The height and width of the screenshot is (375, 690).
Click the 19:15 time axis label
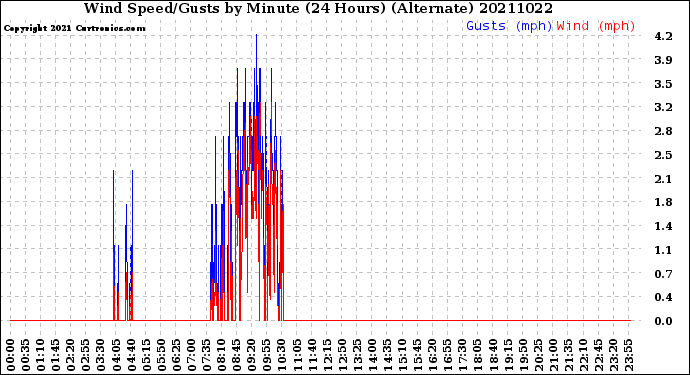[509, 355]
